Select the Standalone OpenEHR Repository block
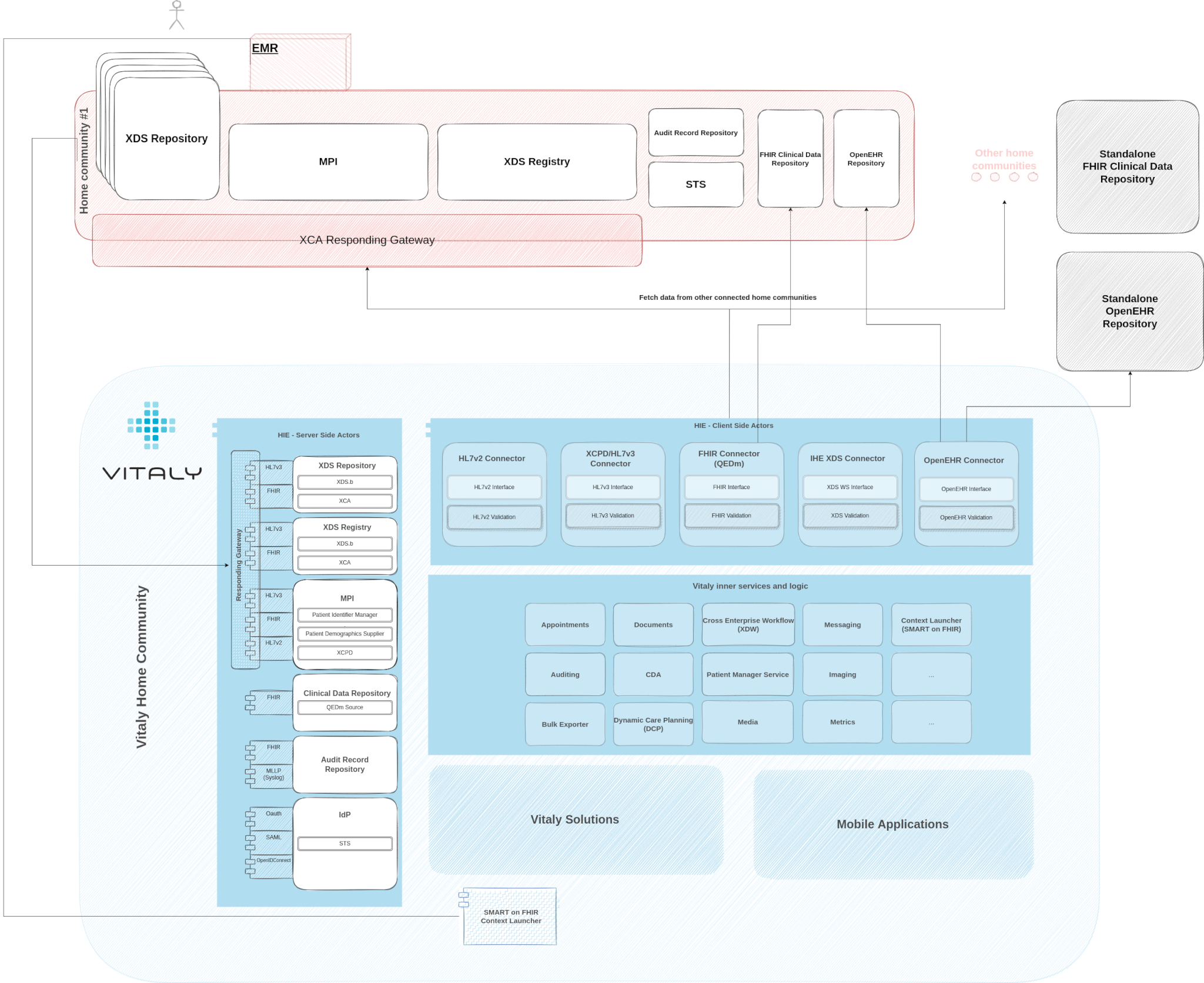Viewport: 1204px width, 983px height. point(1129,311)
